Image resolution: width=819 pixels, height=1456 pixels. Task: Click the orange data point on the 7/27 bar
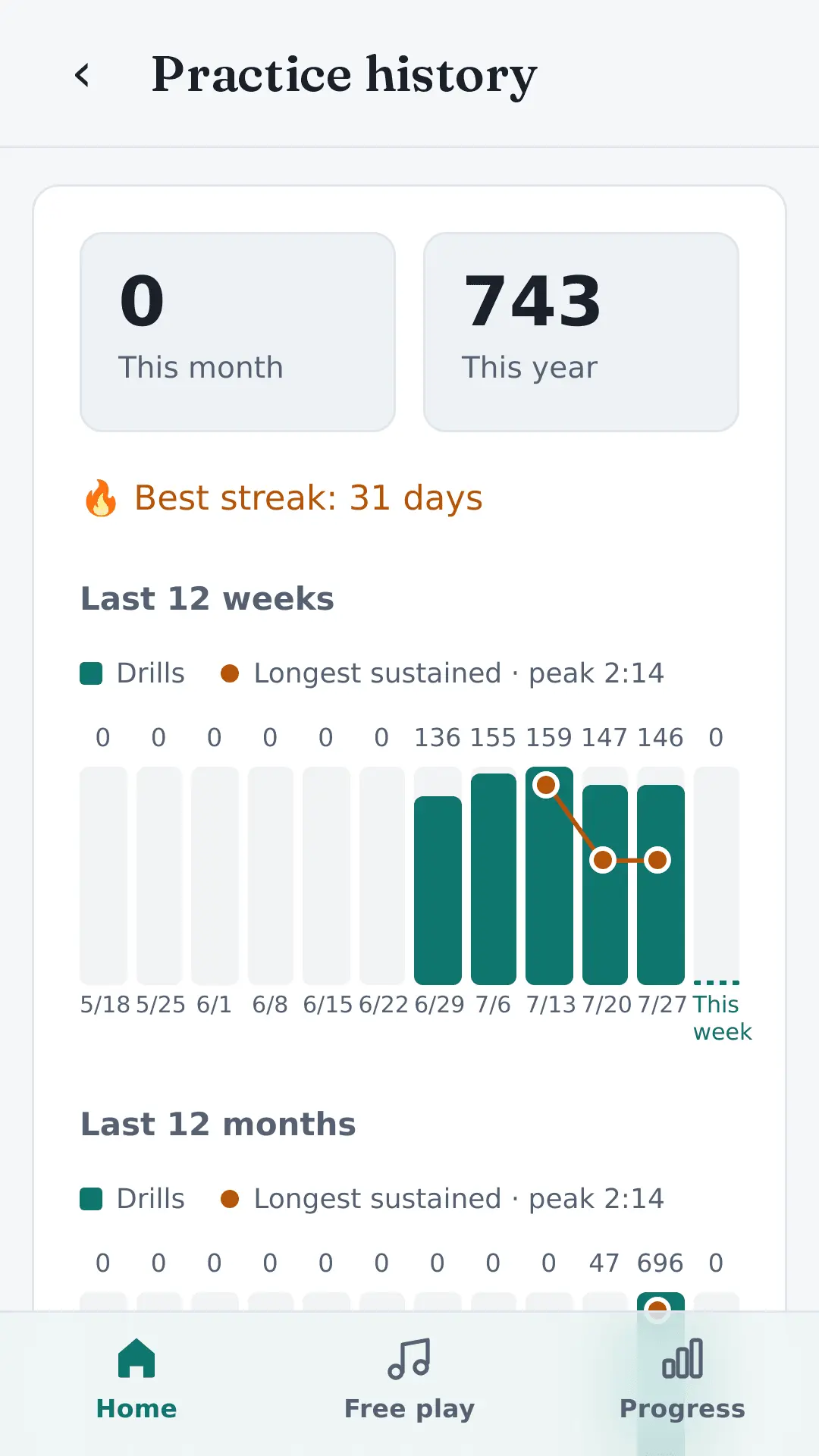[x=657, y=860]
